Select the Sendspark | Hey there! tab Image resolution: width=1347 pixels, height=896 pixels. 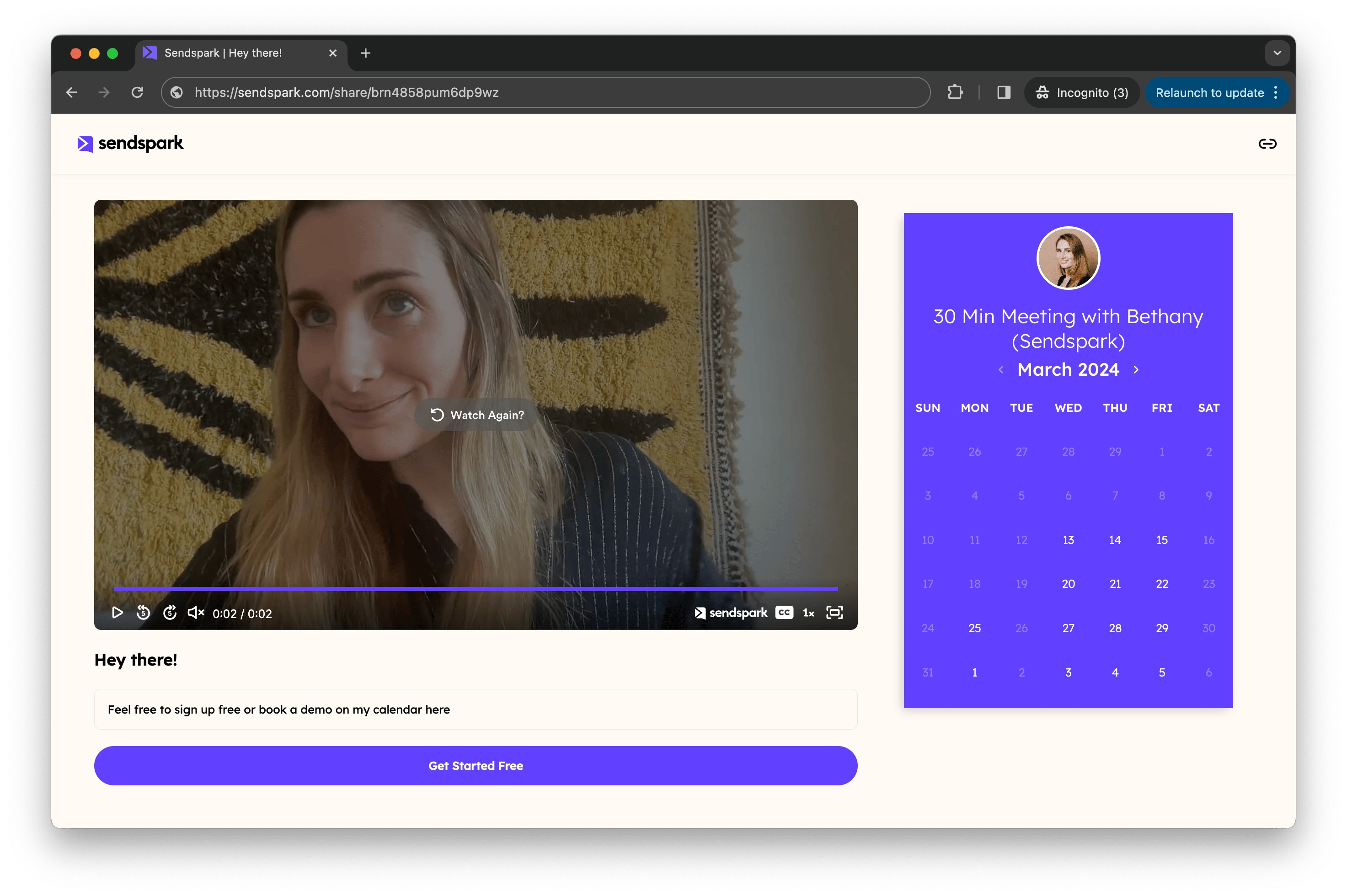(x=241, y=53)
